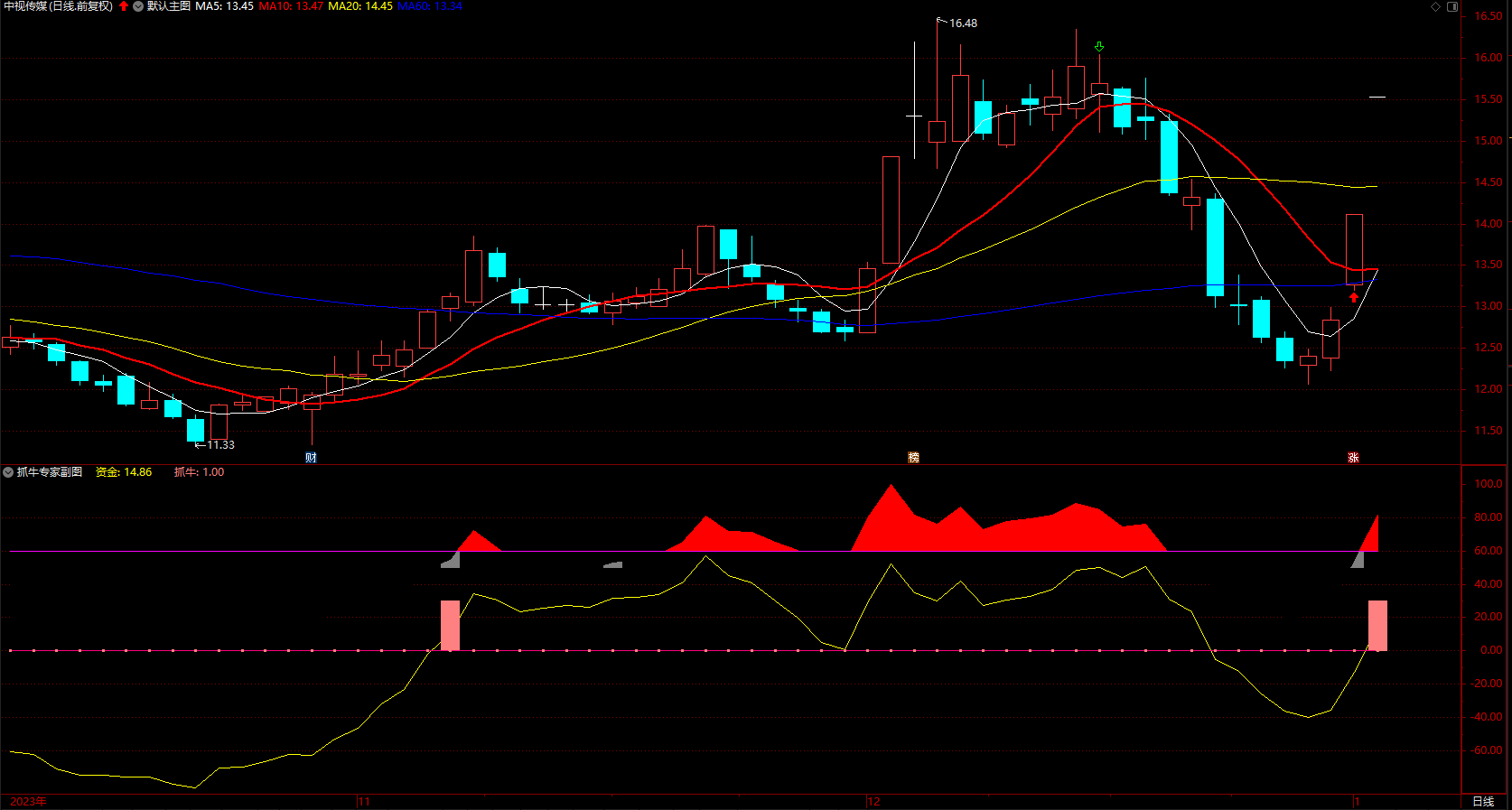This screenshot has width=1512, height=810.
Task: Click the 抓牛: 1.00 indicator value
Action: [200, 472]
